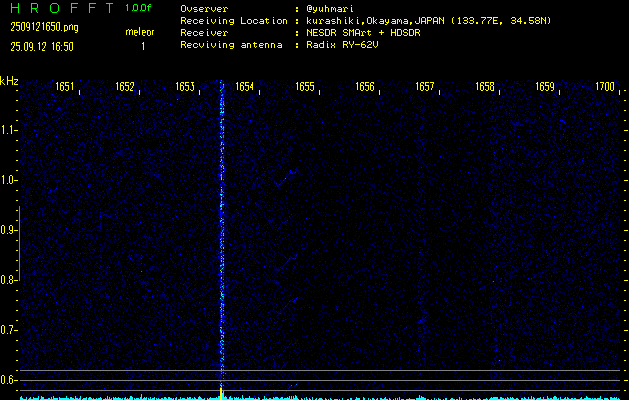Click the 1654 time axis label
The width and height of the screenshot is (629, 400).
point(244,86)
